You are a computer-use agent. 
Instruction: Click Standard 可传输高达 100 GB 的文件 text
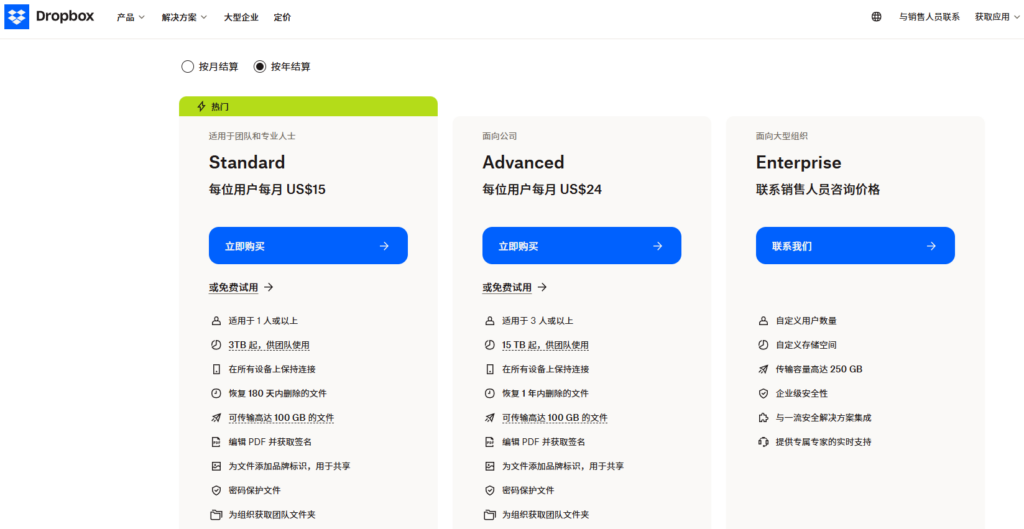(x=281, y=417)
